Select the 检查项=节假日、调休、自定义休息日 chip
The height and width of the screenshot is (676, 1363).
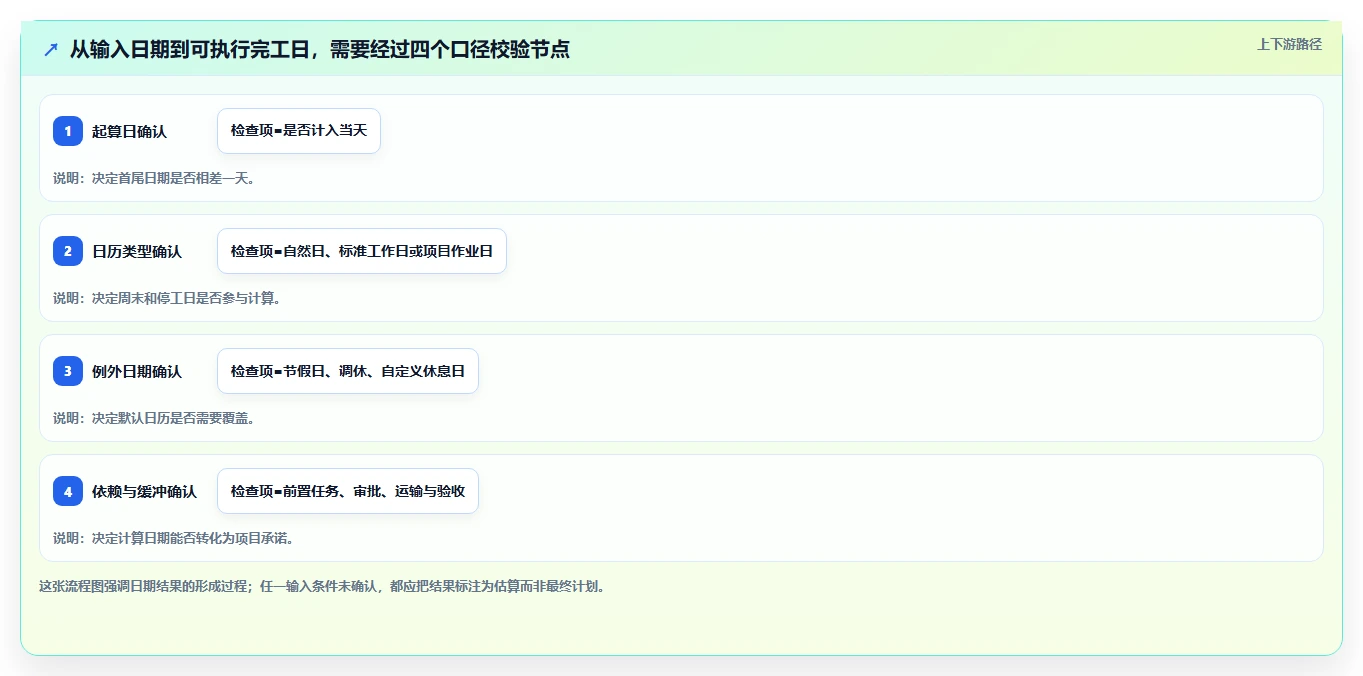(x=348, y=371)
